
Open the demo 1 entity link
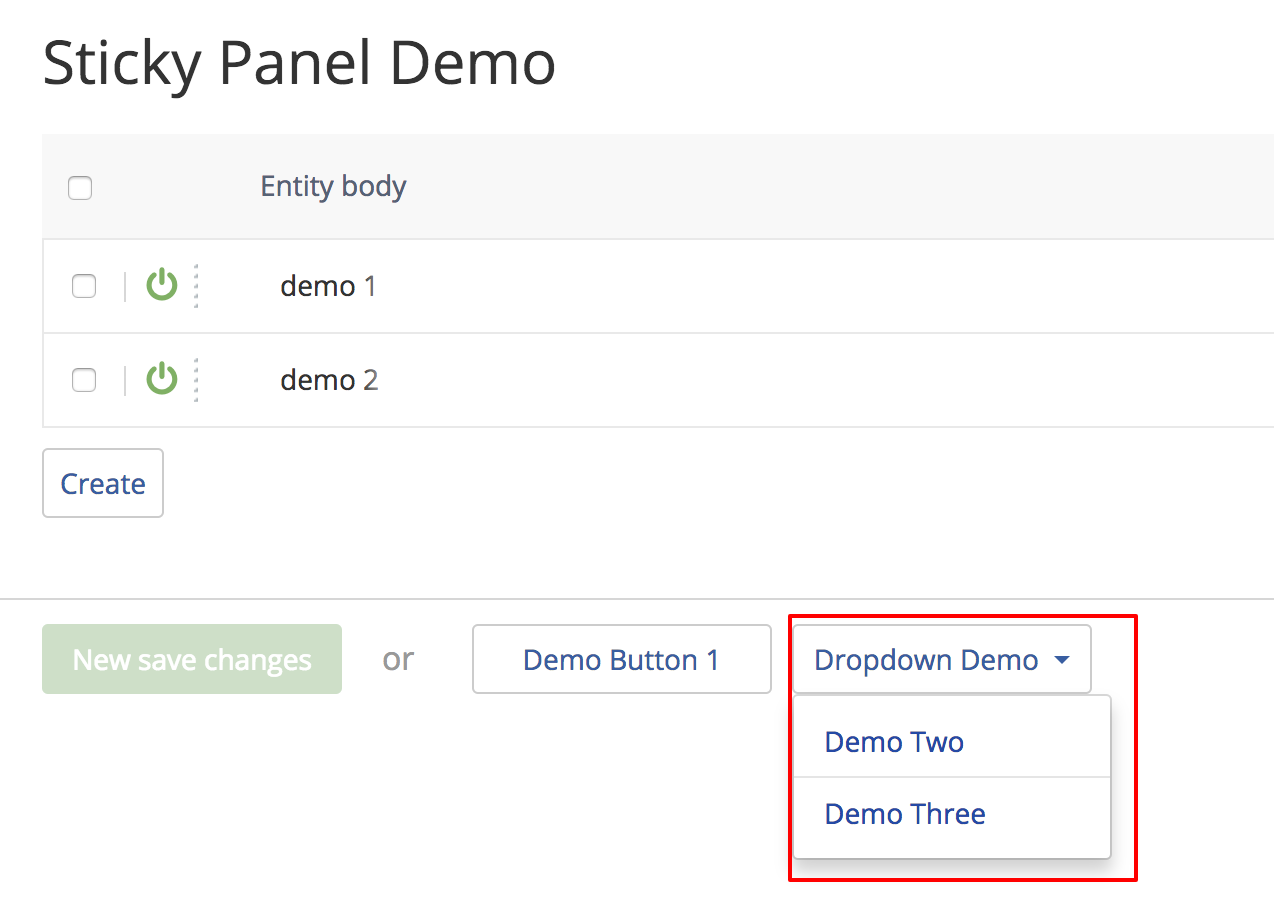click(x=329, y=285)
